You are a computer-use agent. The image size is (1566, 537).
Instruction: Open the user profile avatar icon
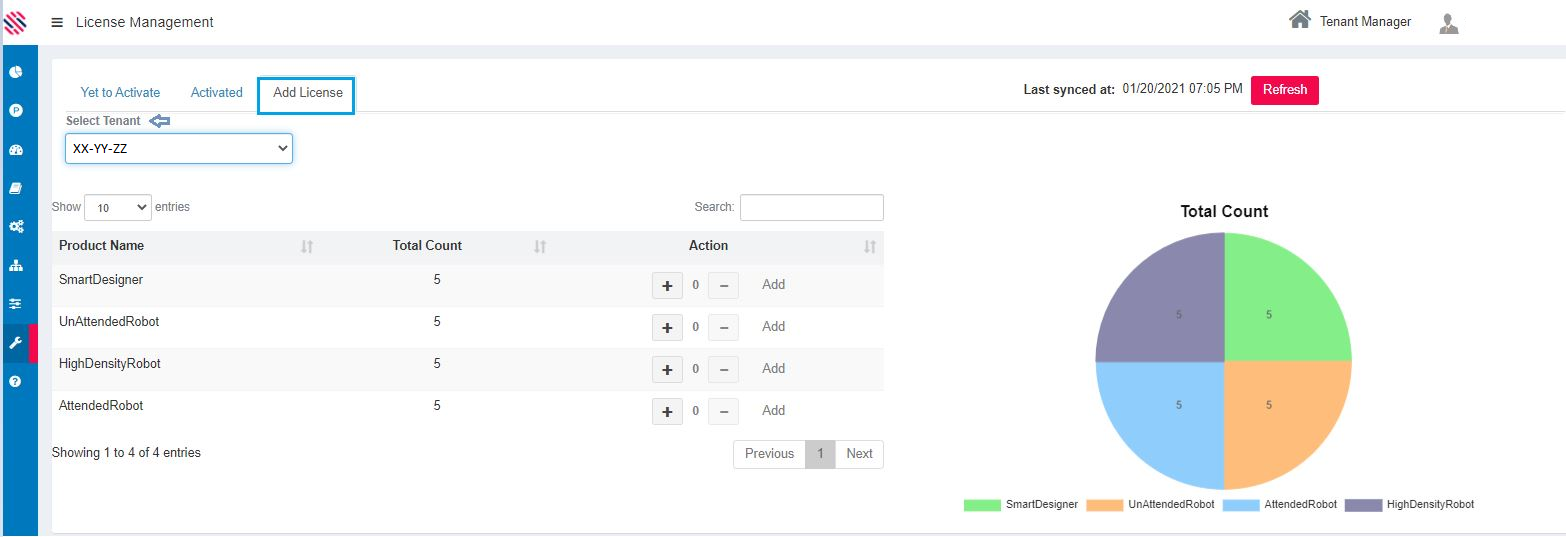(1448, 23)
